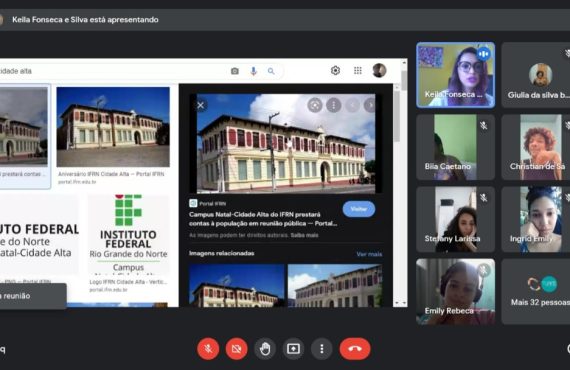
Task: Open Google settings gear icon
Action: pos(335,70)
